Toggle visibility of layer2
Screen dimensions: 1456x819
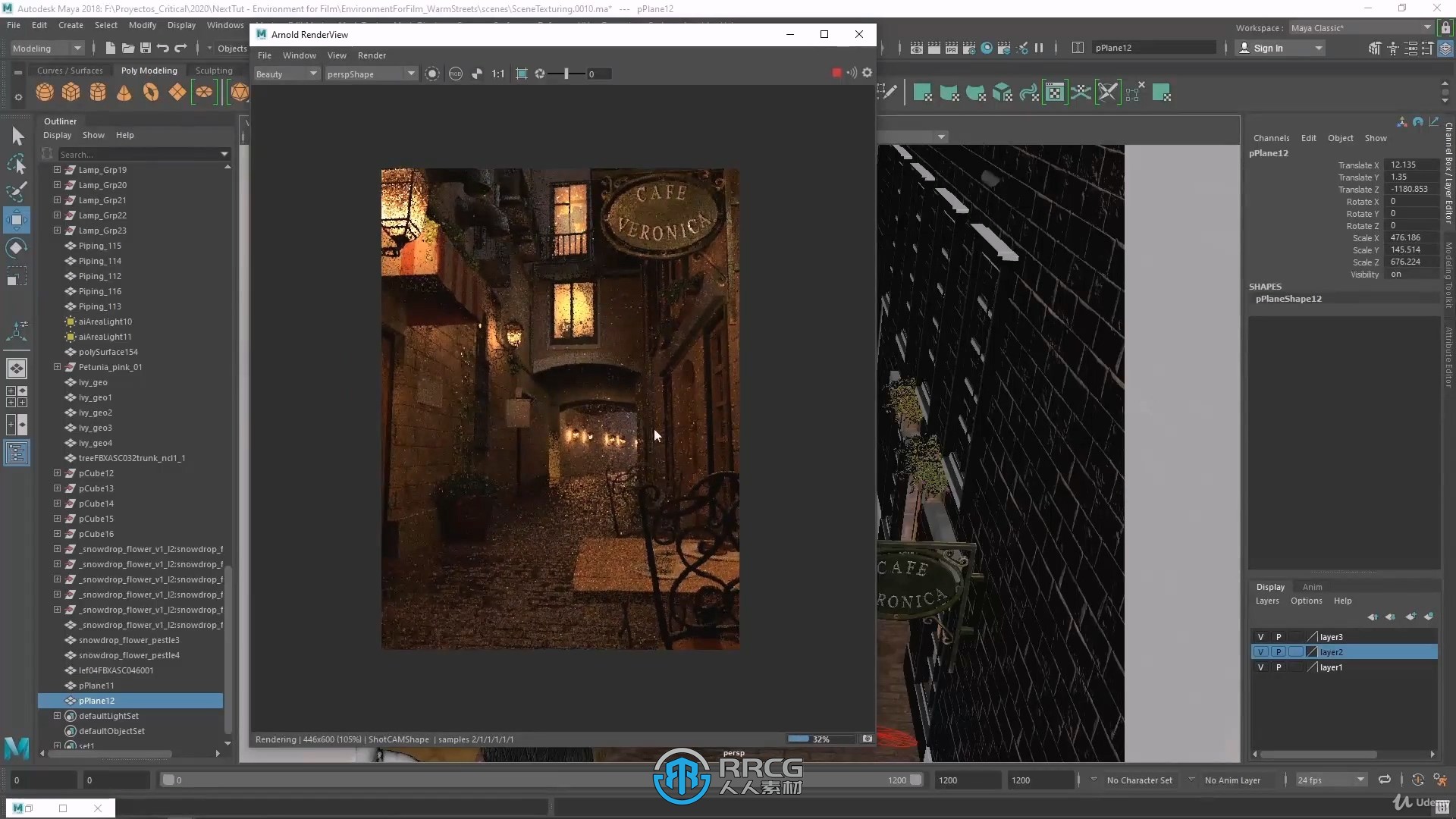[1261, 651]
